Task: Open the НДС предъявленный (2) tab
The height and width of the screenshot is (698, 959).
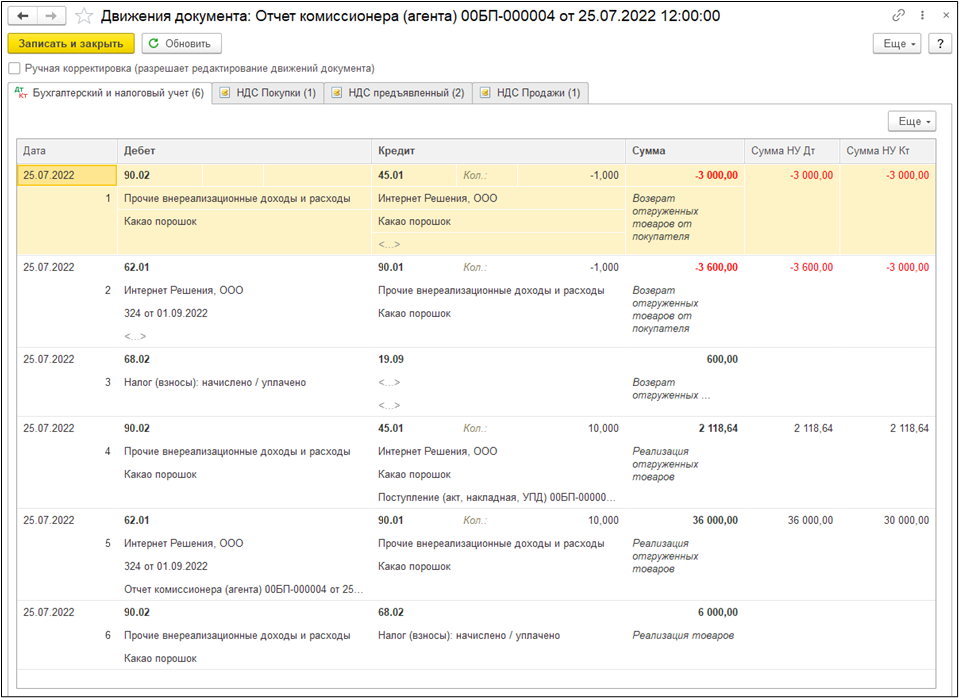Action: 396,93
